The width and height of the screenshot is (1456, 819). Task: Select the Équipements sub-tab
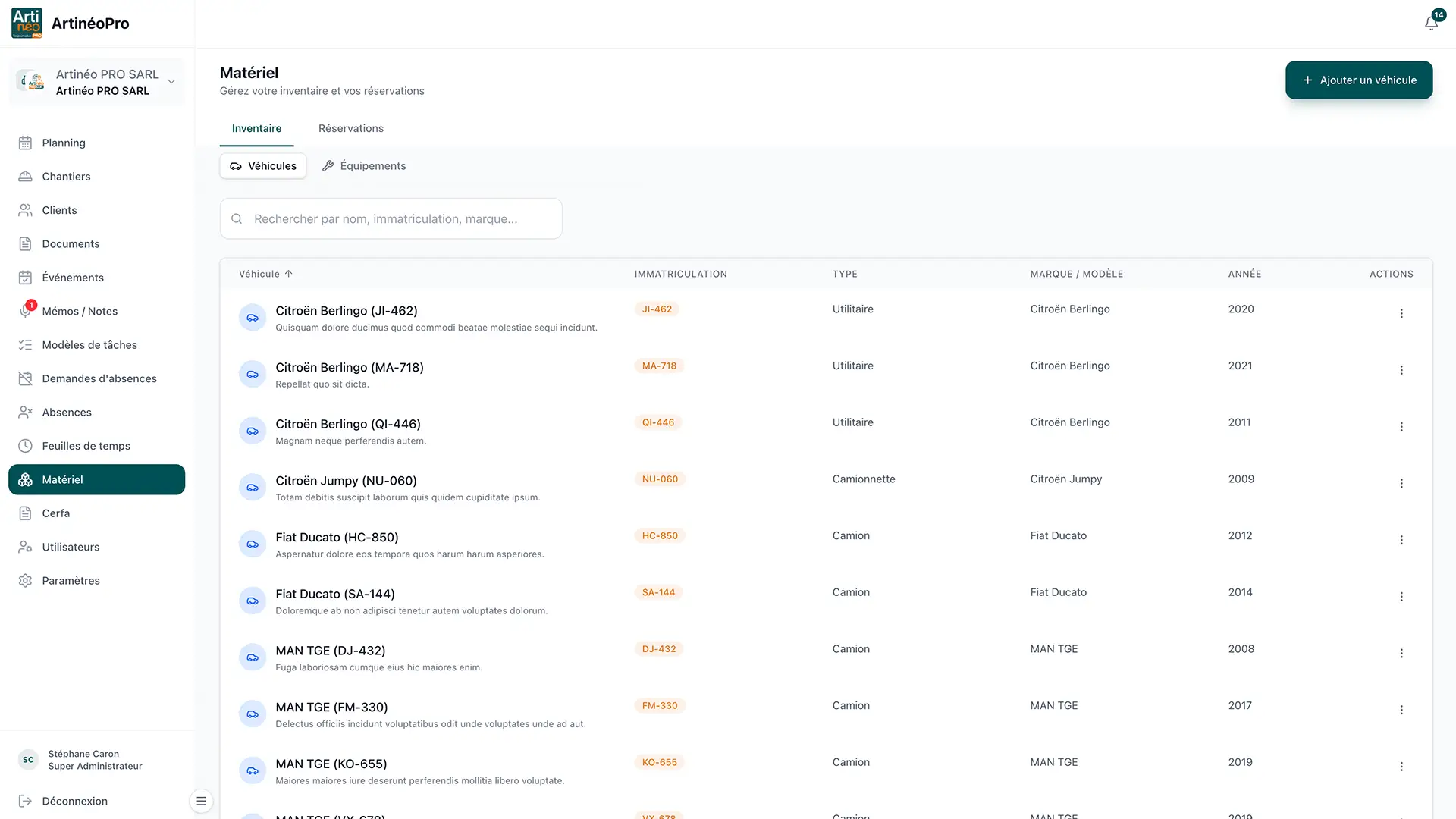point(364,166)
